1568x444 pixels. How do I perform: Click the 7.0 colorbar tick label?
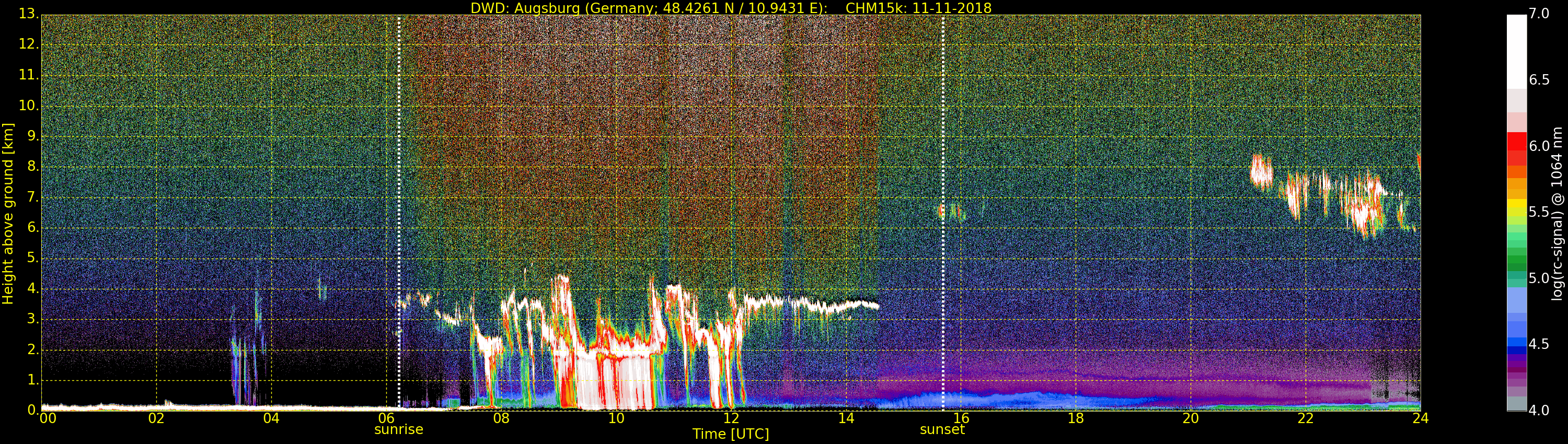[x=1539, y=14]
